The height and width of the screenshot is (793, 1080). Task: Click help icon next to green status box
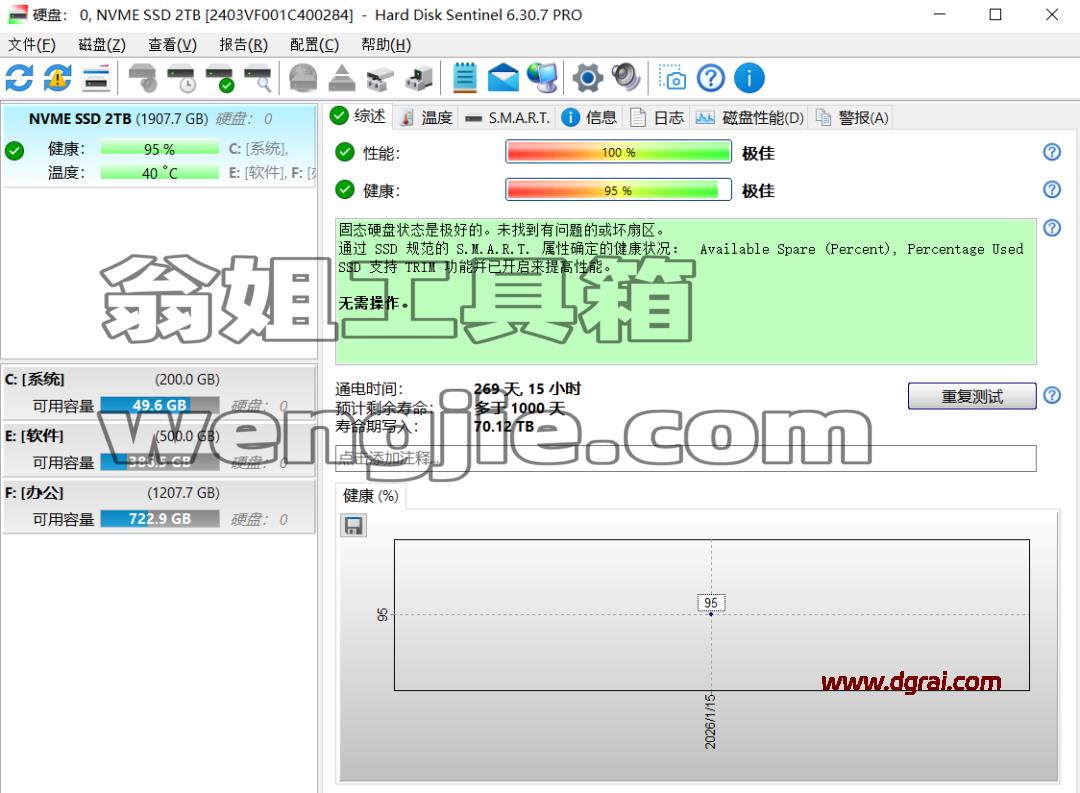1052,227
